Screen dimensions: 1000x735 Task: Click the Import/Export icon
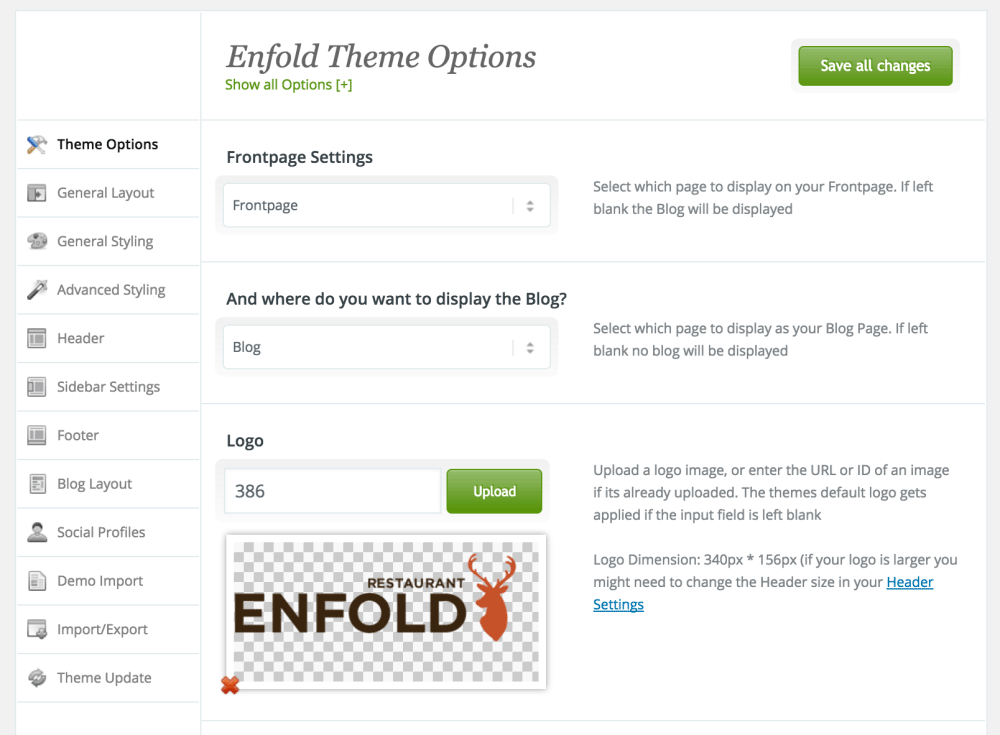click(36, 629)
